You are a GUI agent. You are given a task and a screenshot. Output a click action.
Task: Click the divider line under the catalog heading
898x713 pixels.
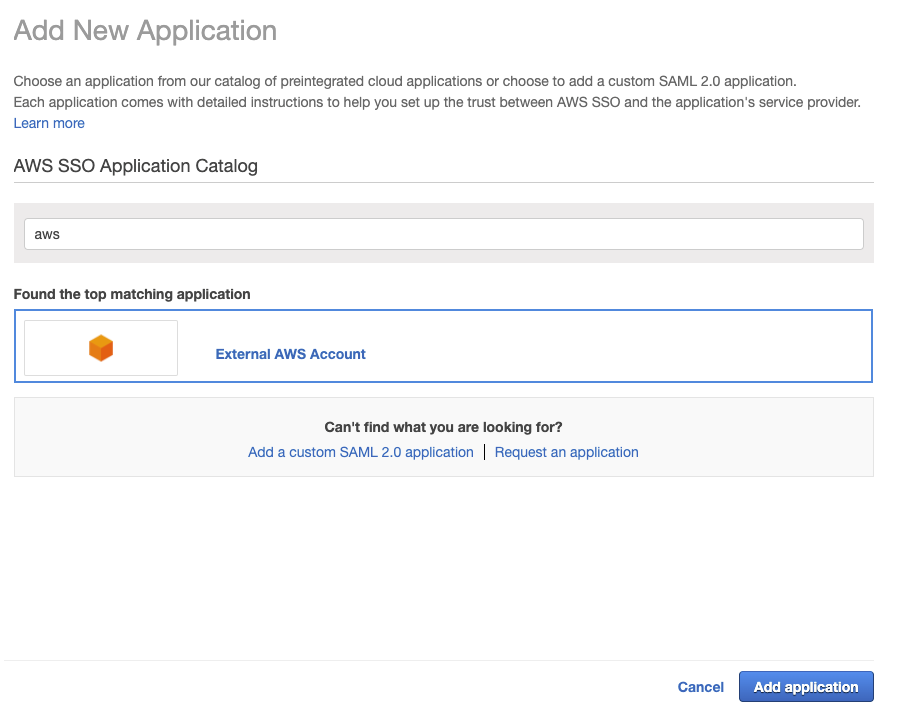pos(443,183)
